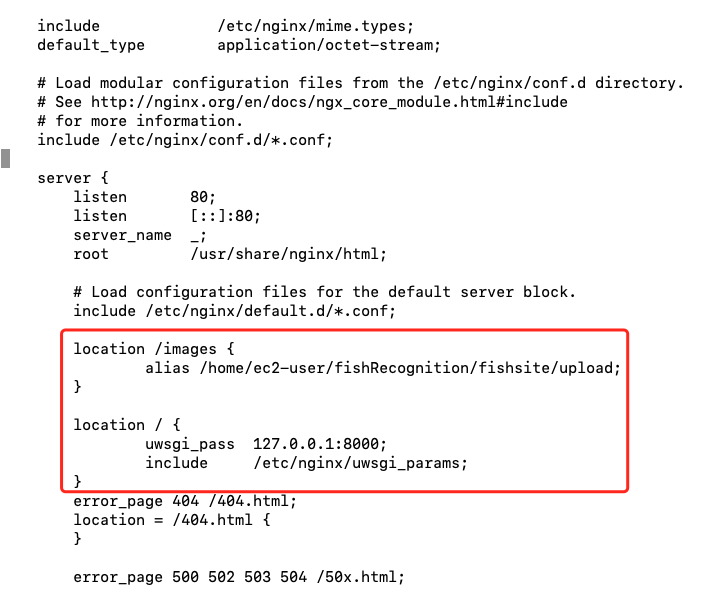Click the 'listen 80;' directive
The width and height of the screenshot is (703, 597).
coord(145,197)
